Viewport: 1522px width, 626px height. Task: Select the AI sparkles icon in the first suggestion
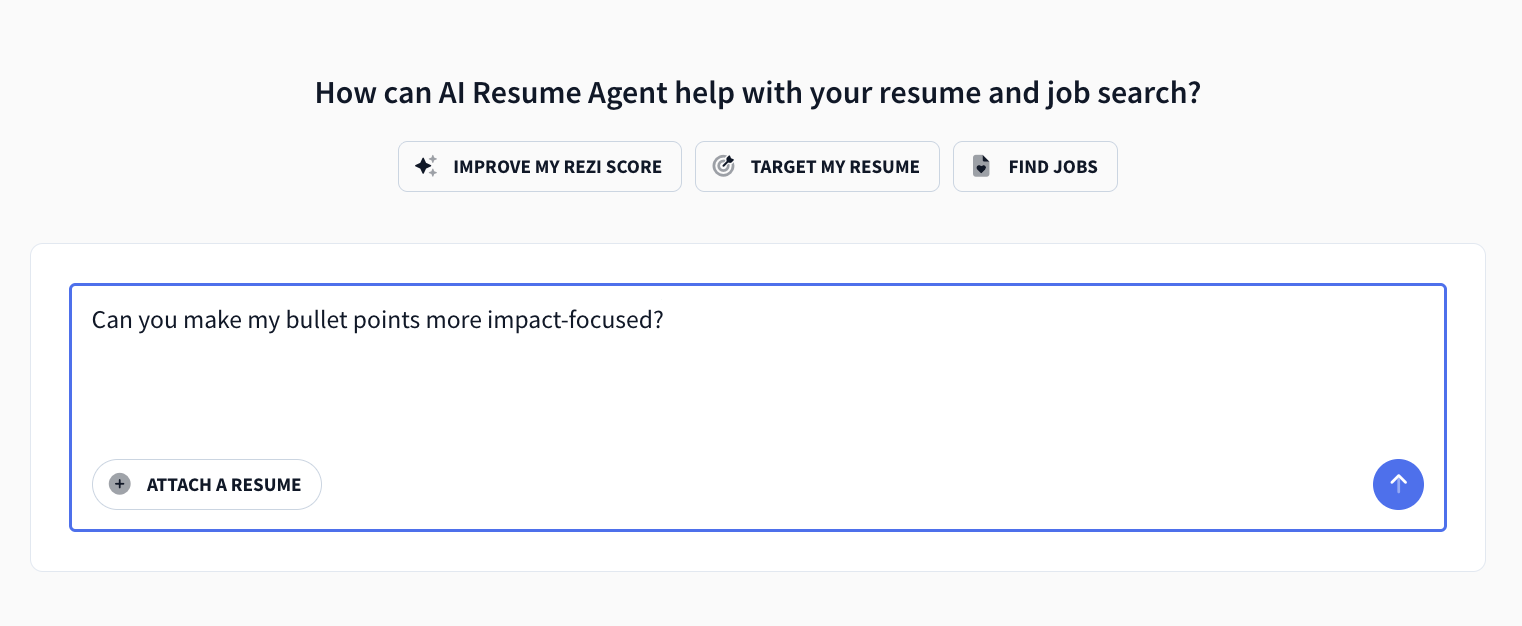[425, 166]
